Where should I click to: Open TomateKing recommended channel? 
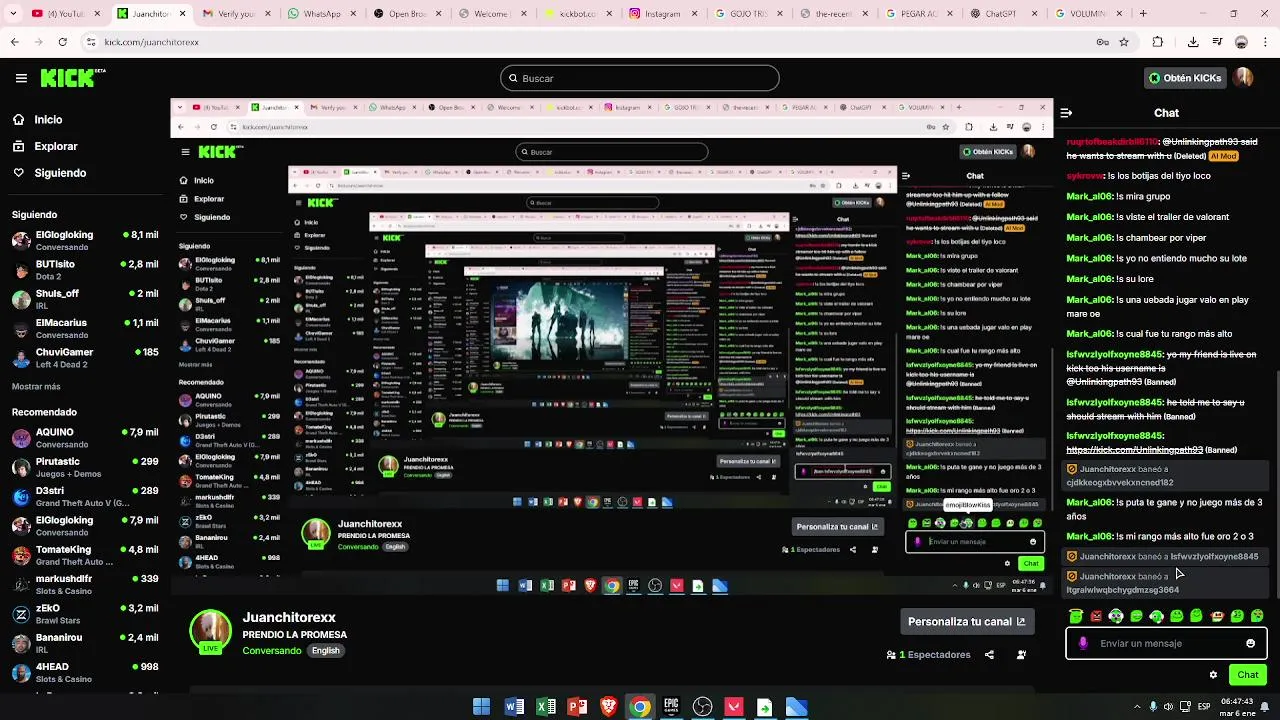(84, 555)
